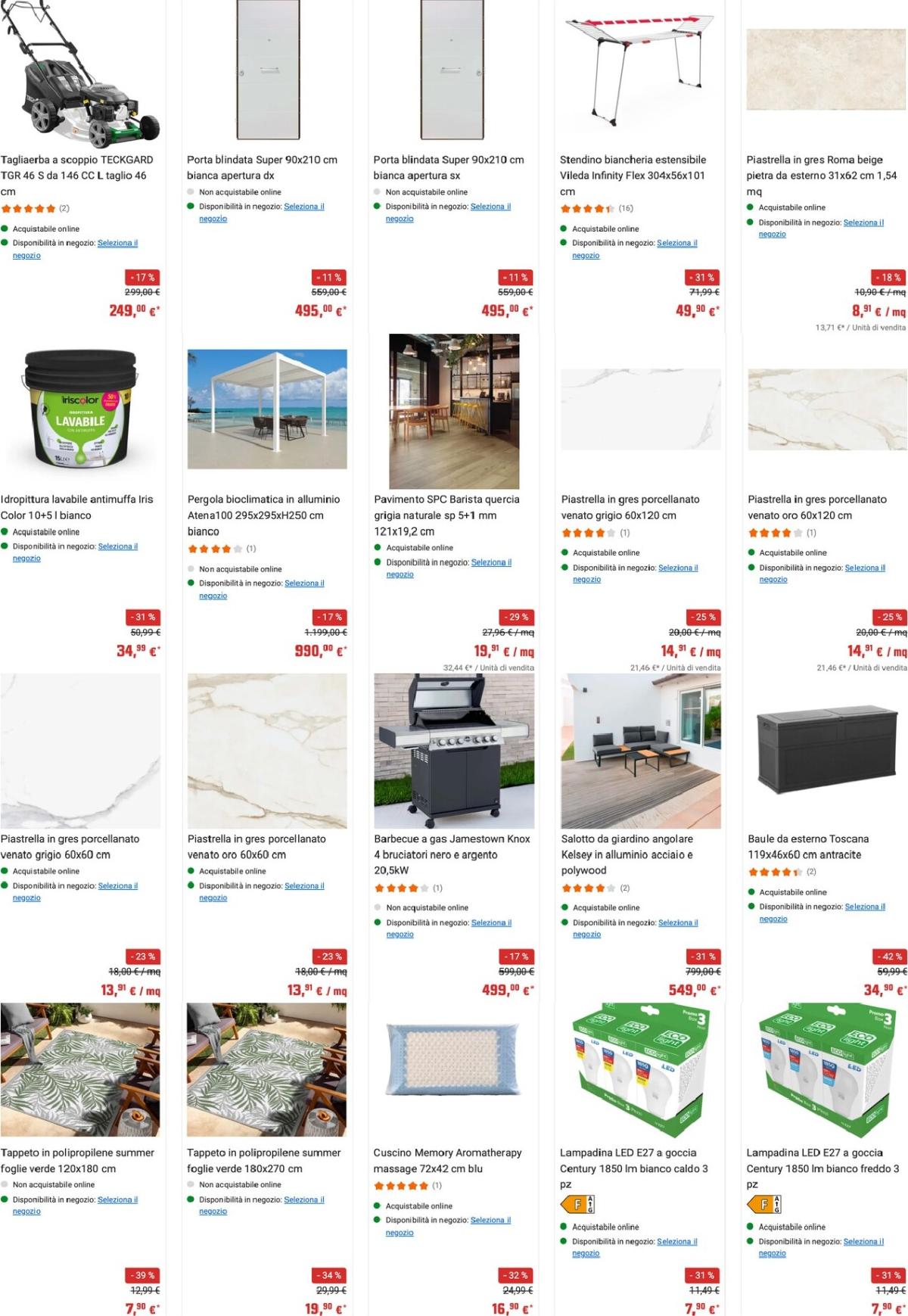Image resolution: width=908 pixels, height=1316 pixels.
Task: Click the star rating of Cuscino Memory Aromatherapy
Action: click(x=401, y=1185)
